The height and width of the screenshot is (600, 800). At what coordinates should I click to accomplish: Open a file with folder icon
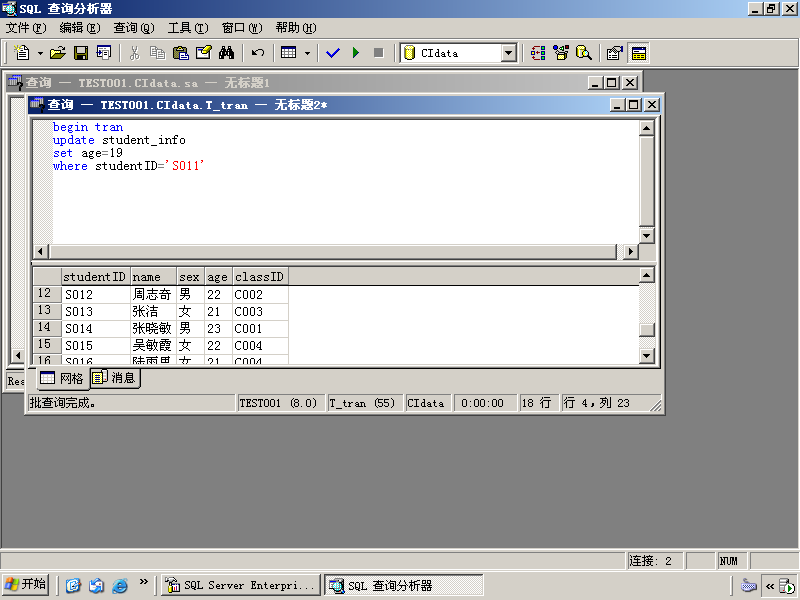(x=58, y=53)
